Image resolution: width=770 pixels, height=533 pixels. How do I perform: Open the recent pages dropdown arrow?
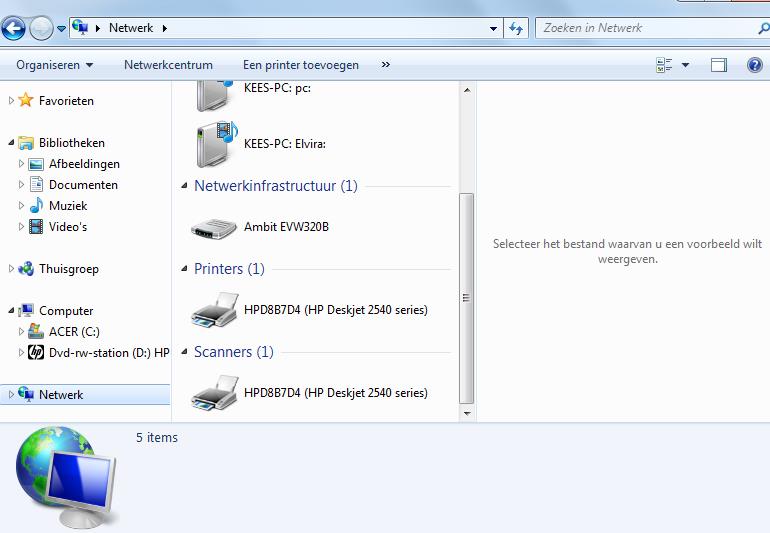click(x=61, y=28)
